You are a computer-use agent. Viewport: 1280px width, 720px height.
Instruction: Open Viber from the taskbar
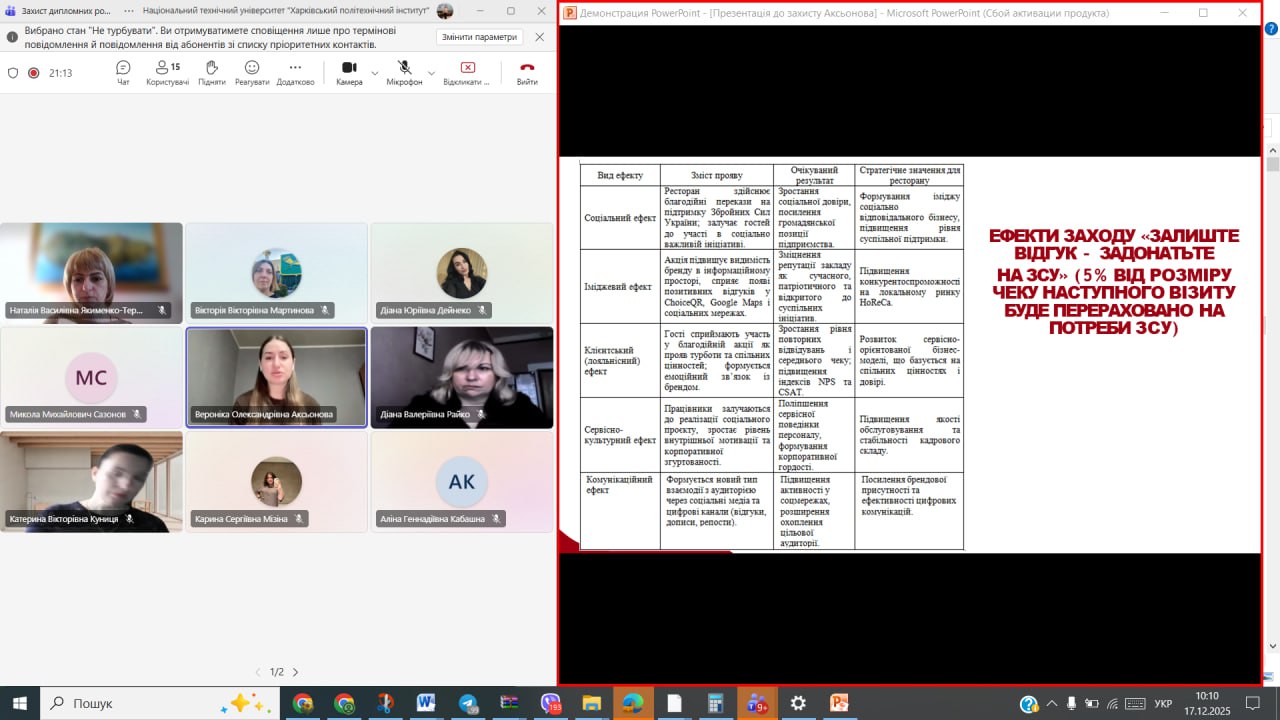(x=550, y=703)
